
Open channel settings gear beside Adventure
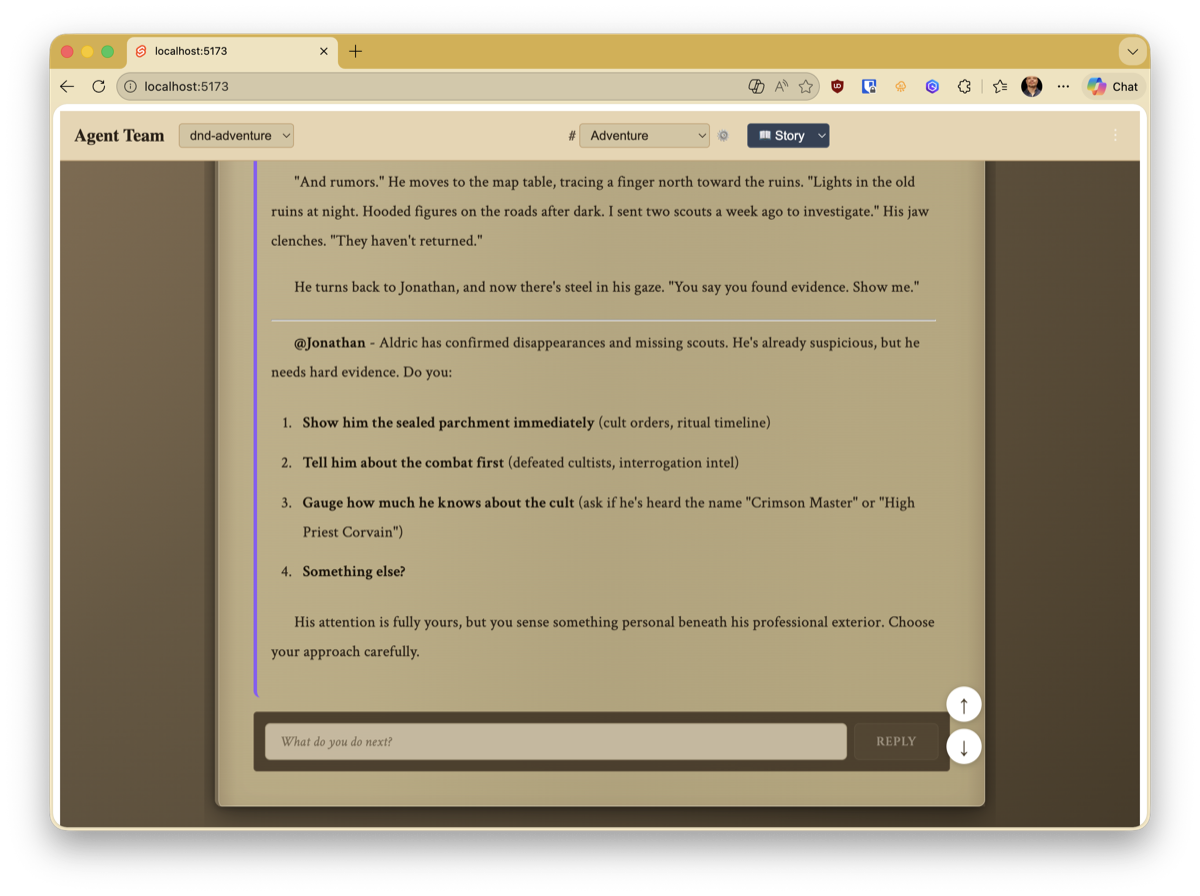pos(723,136)
